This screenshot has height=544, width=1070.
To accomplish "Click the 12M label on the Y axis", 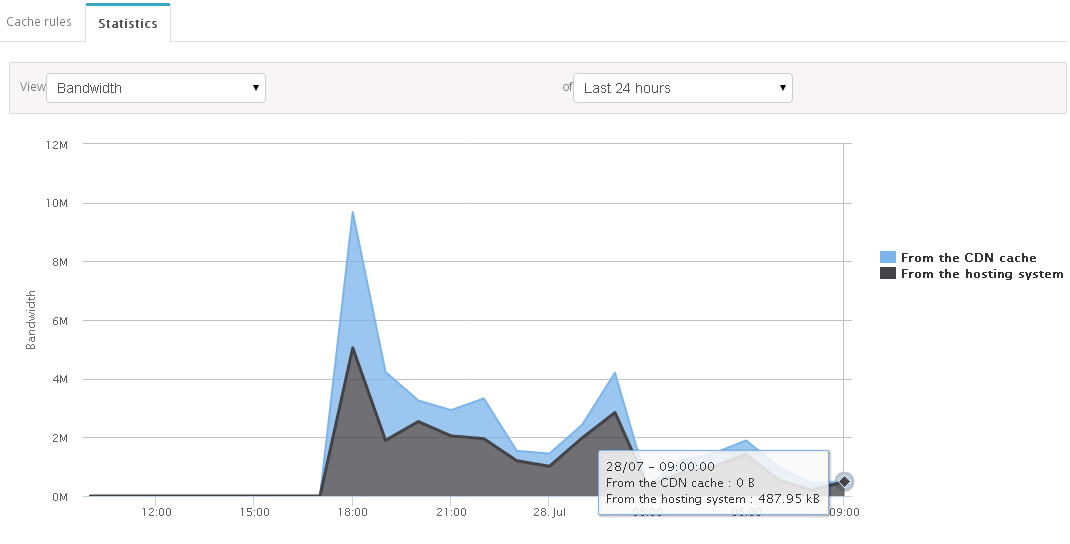I will pos(57,145).
